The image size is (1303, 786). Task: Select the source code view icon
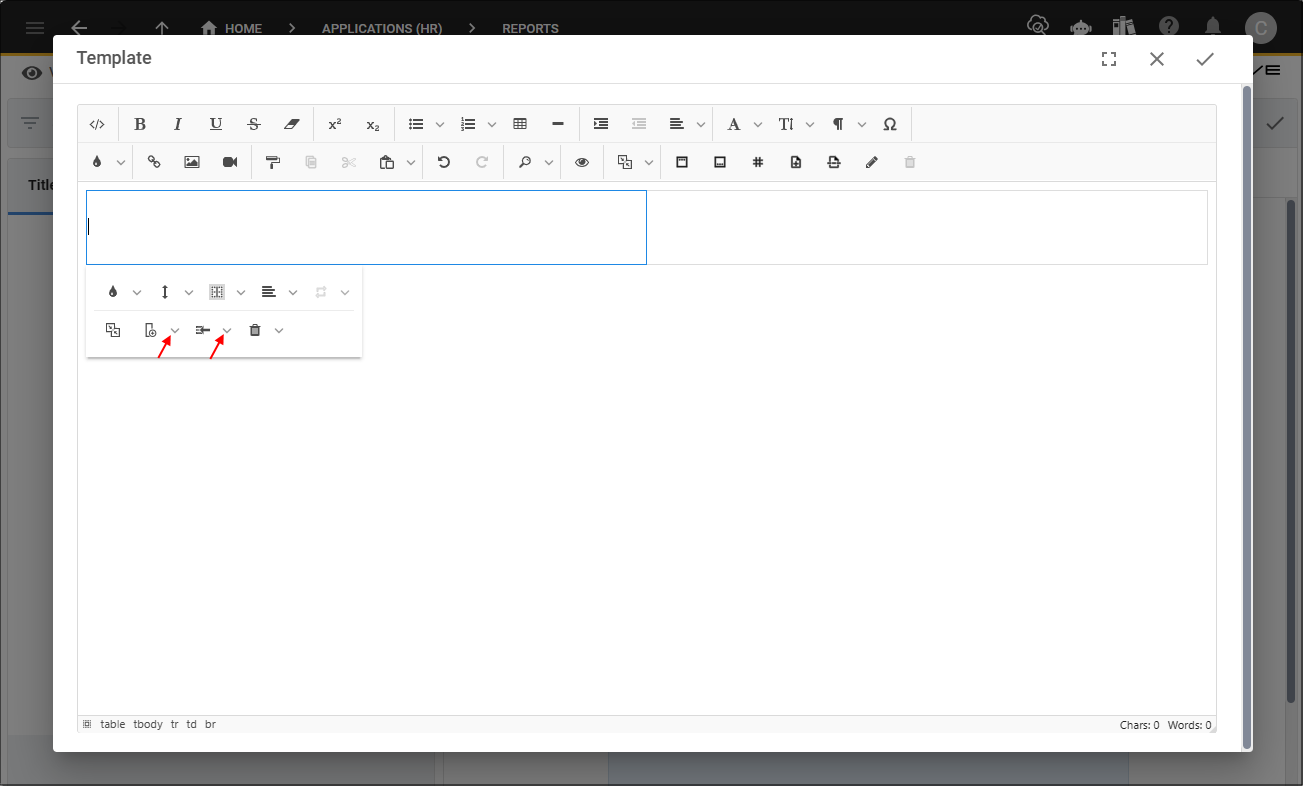[x=97, y=124]
